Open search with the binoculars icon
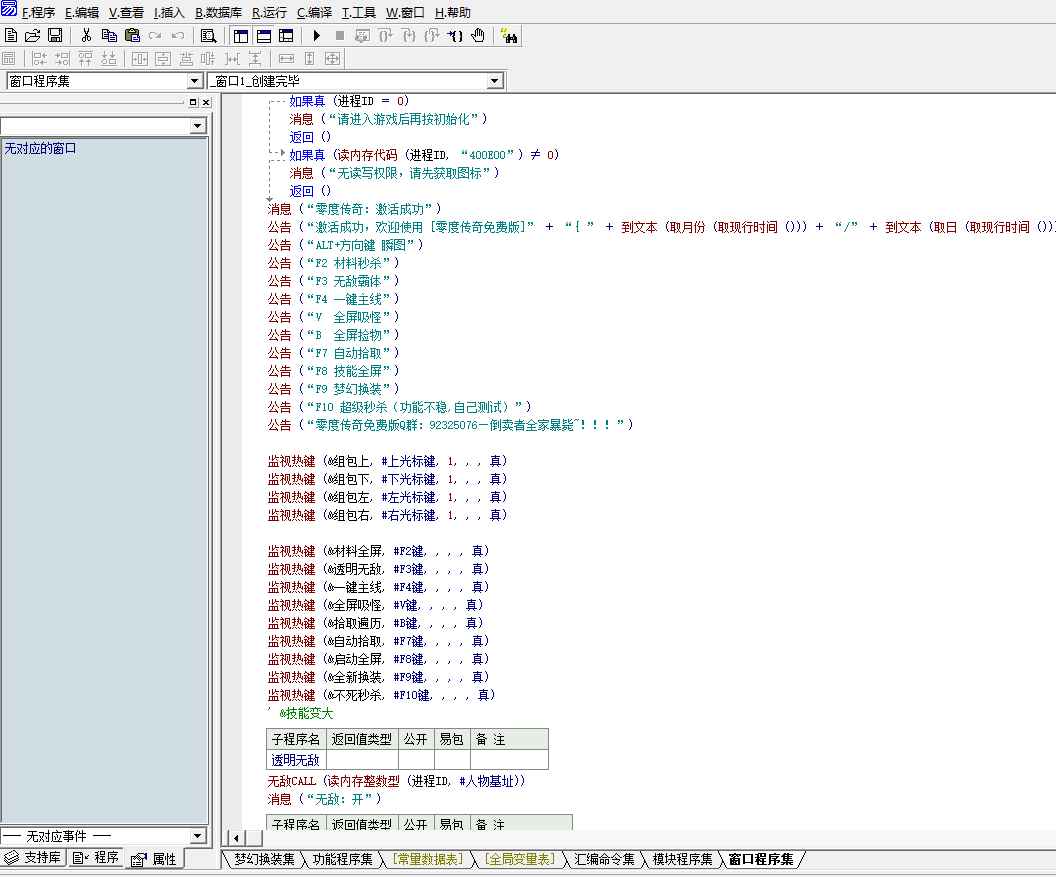 point(508,36)
